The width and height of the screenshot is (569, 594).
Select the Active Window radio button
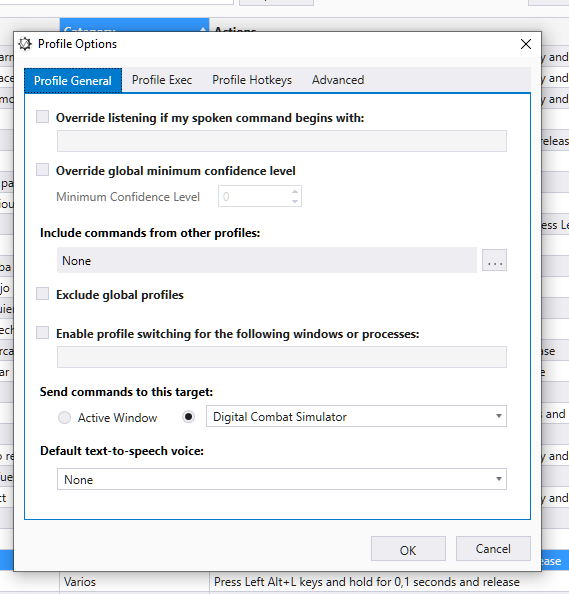click(x=64, y=417)
